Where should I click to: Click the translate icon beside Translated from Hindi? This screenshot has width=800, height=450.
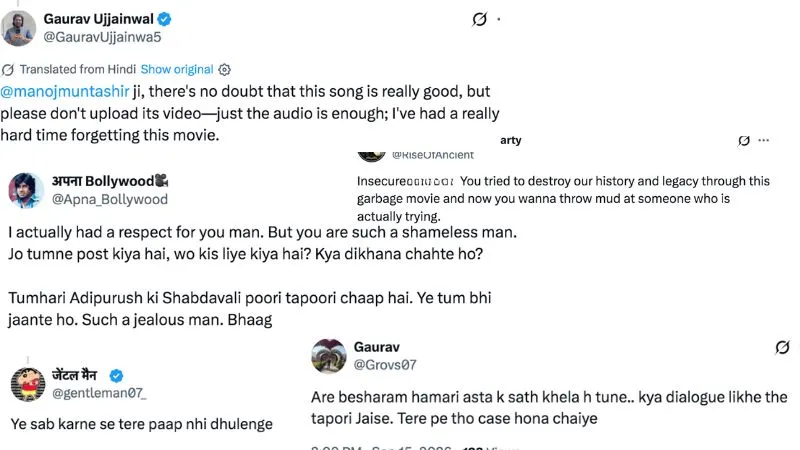coord(8,69)
